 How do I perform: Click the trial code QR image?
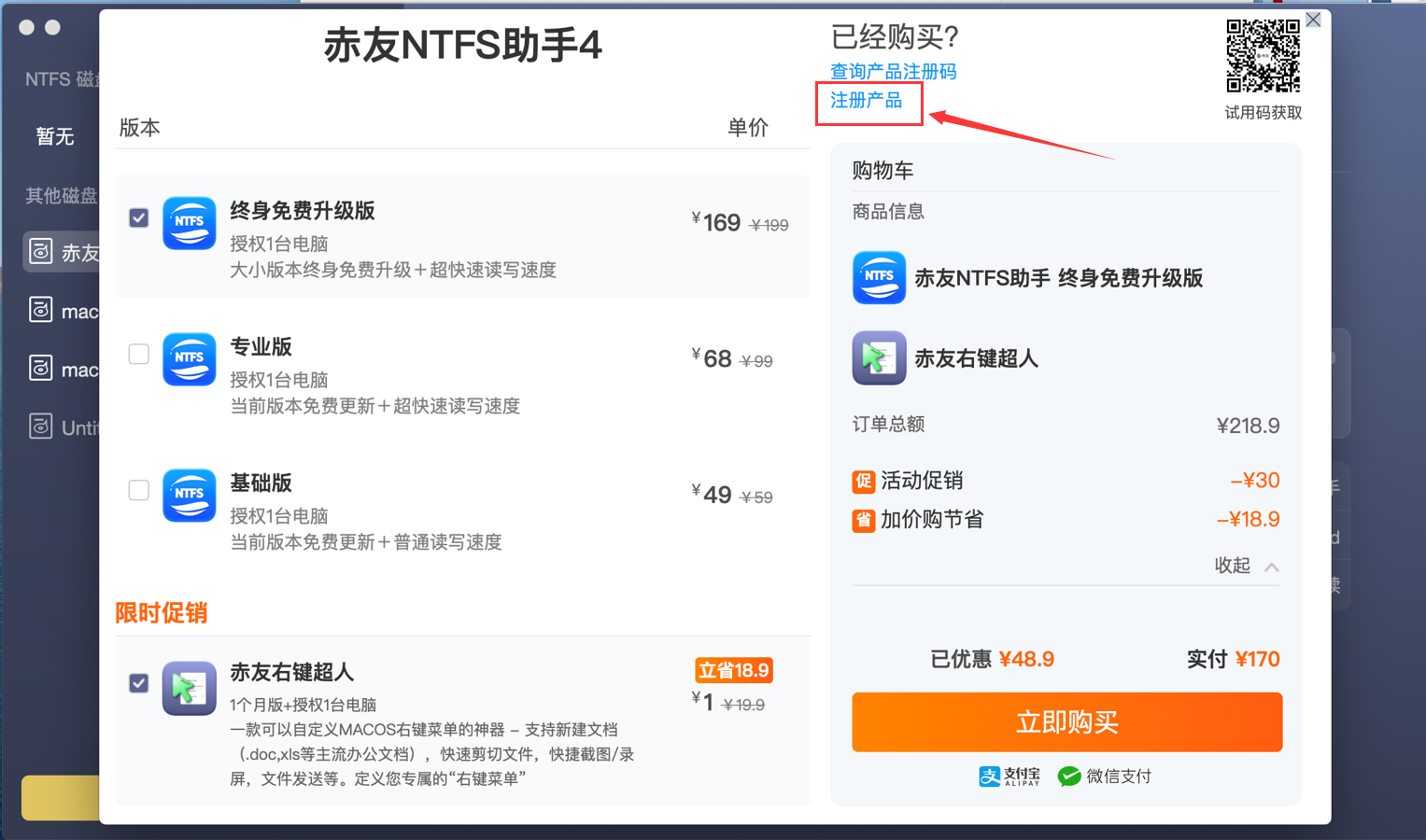1263,57
